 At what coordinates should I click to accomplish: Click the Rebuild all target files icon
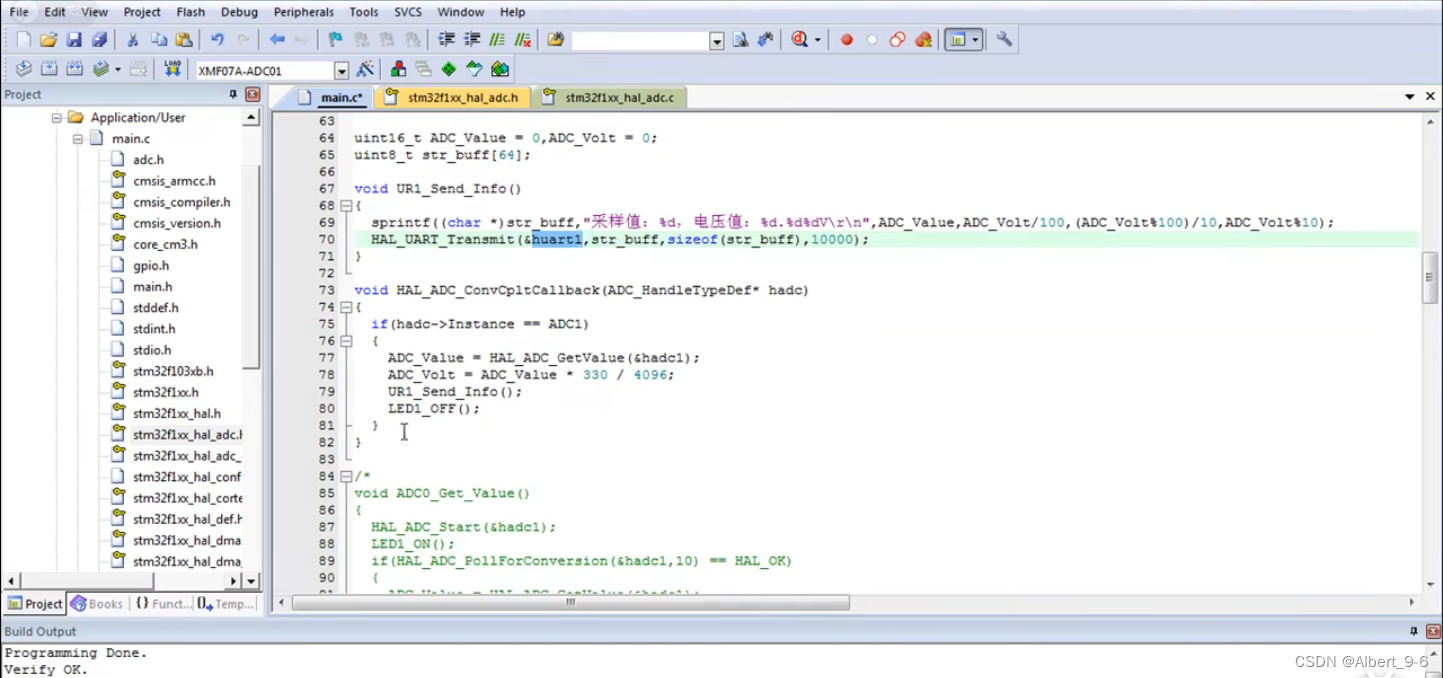75,68
